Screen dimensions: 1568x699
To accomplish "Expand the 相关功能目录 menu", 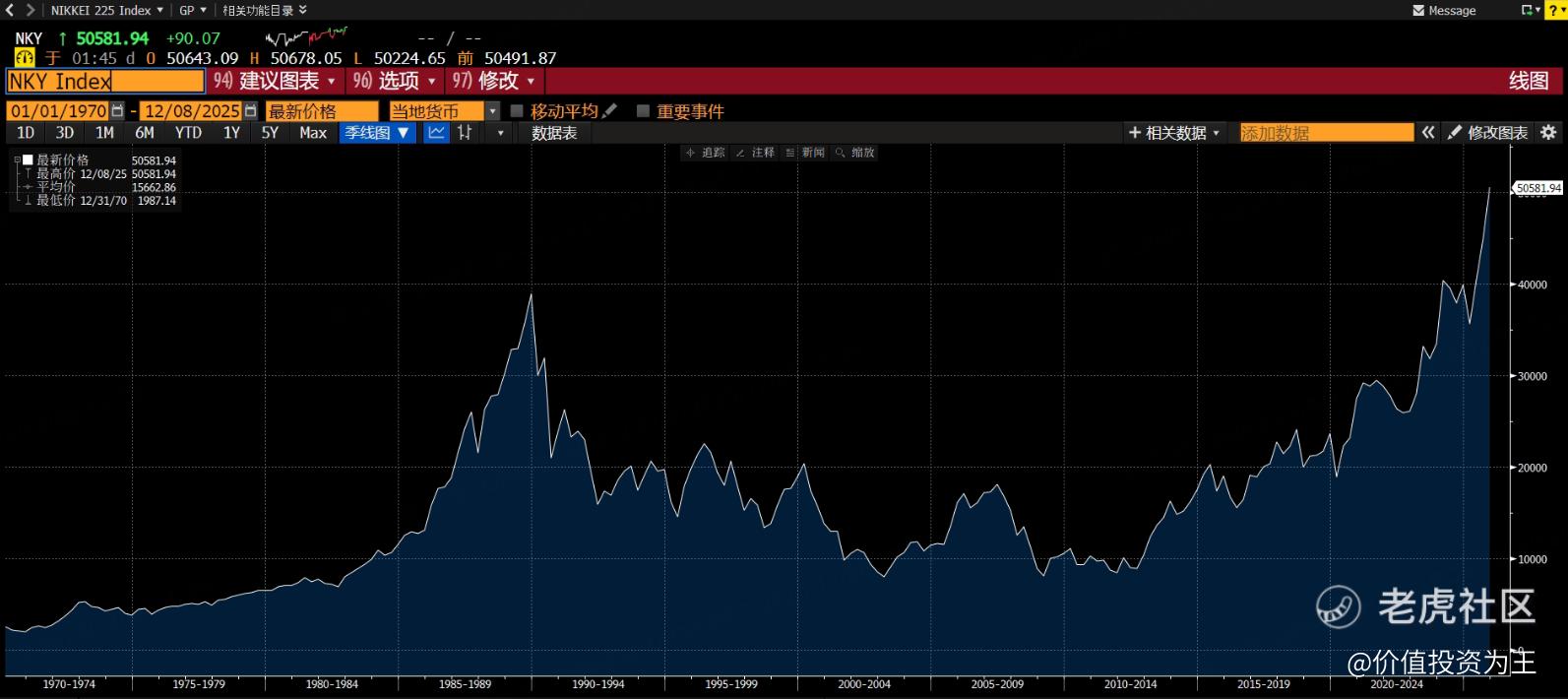I will coord(265,10).
